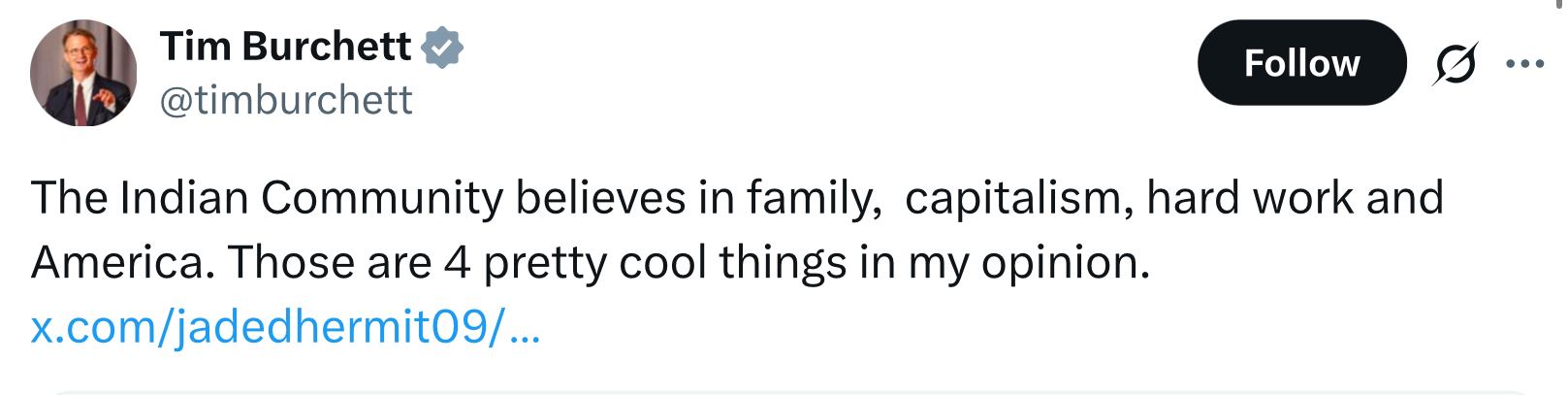This screenshot has height=395, width=1568.
Task: Click the words "Indian Community" in the post
Action: coord(310,198)
